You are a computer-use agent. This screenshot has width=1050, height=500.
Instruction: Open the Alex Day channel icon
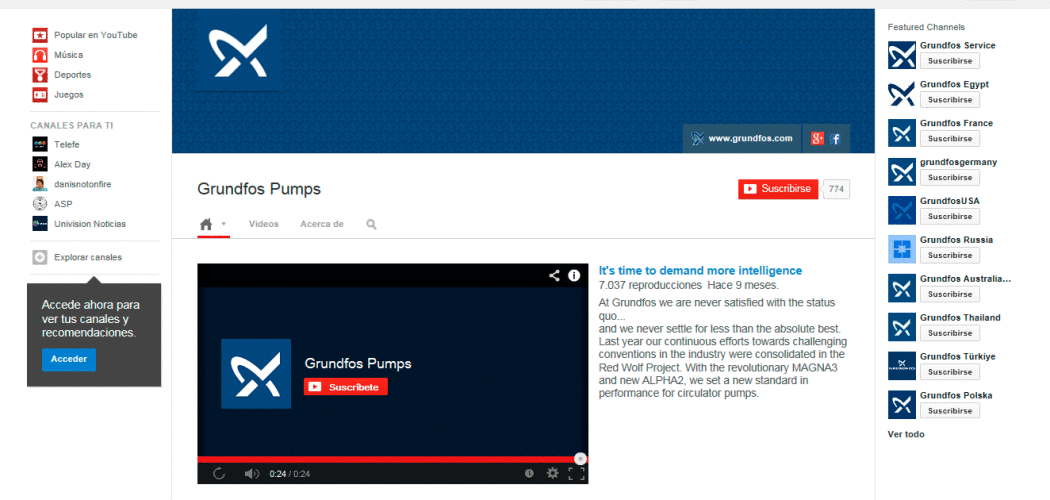click(40, 164)
